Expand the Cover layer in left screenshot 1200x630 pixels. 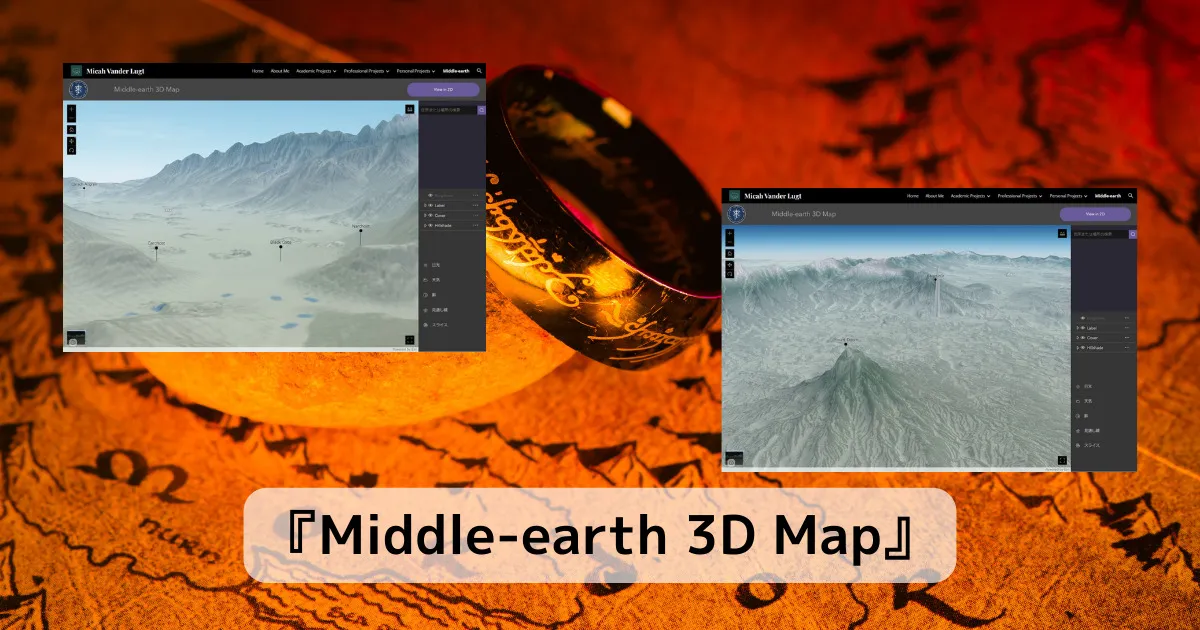tap(425, 215)
